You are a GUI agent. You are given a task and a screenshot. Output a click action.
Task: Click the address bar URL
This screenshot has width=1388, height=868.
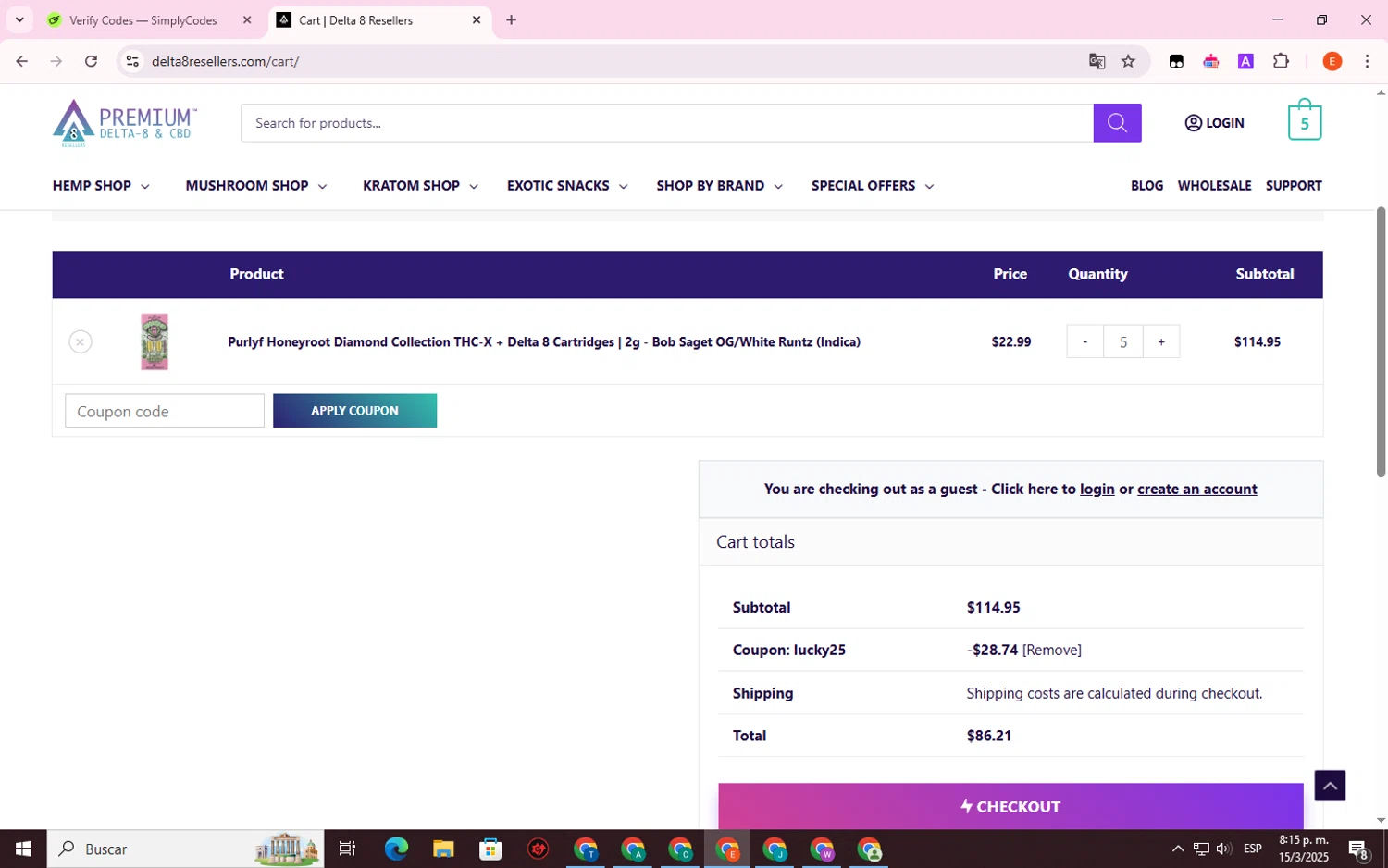pyautogui.click(x=225, y=61)
